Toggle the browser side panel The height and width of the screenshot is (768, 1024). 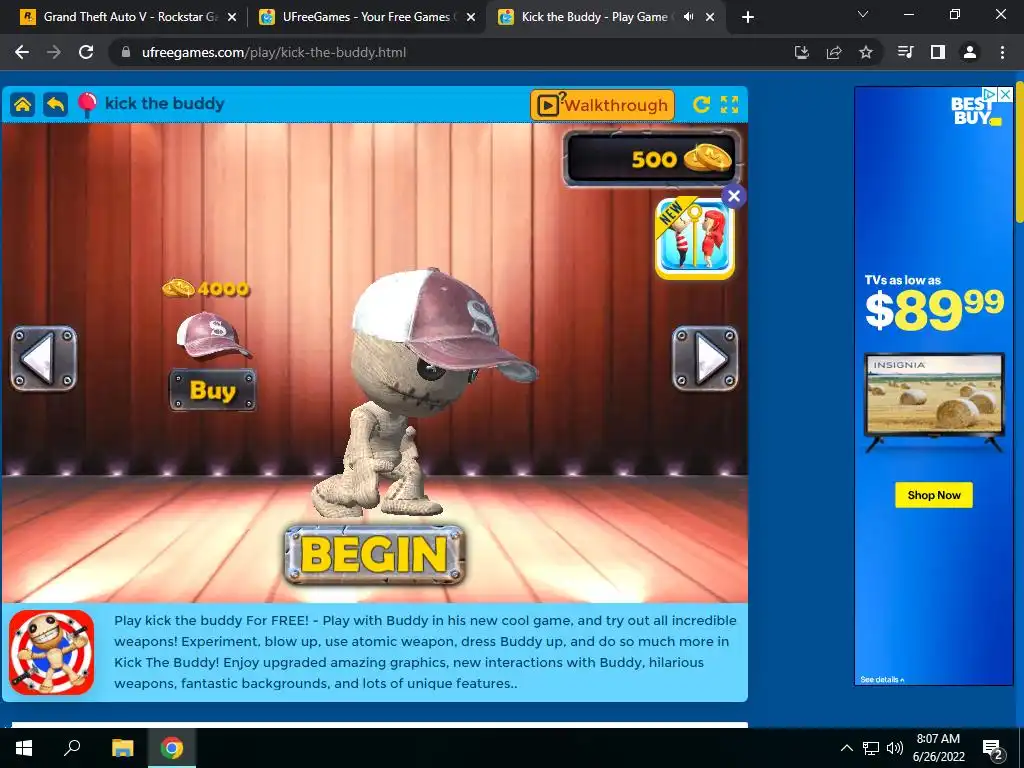click(938, 52)
